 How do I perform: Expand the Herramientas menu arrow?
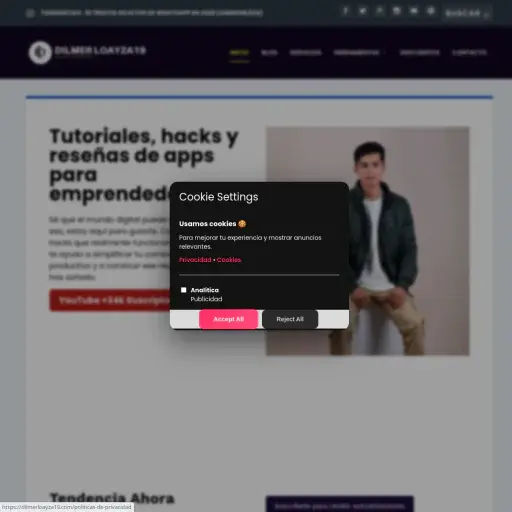[x=384, y=53]
